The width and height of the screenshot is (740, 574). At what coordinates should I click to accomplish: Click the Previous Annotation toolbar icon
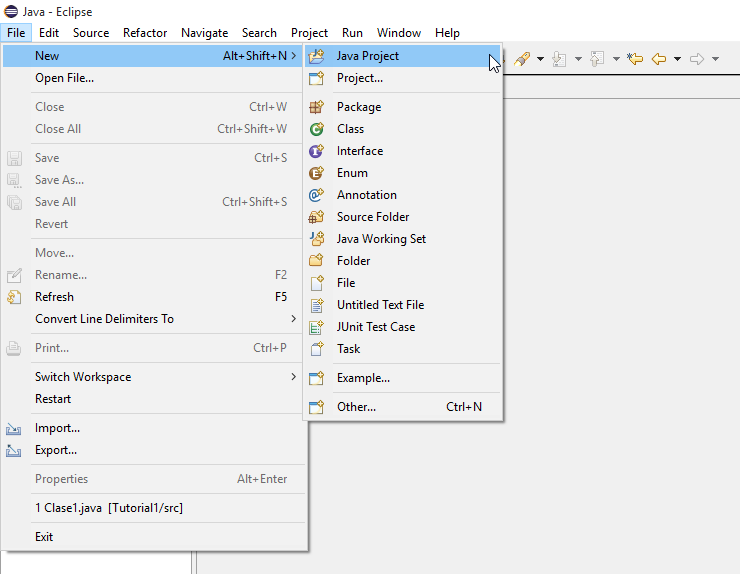click(597, 59)
